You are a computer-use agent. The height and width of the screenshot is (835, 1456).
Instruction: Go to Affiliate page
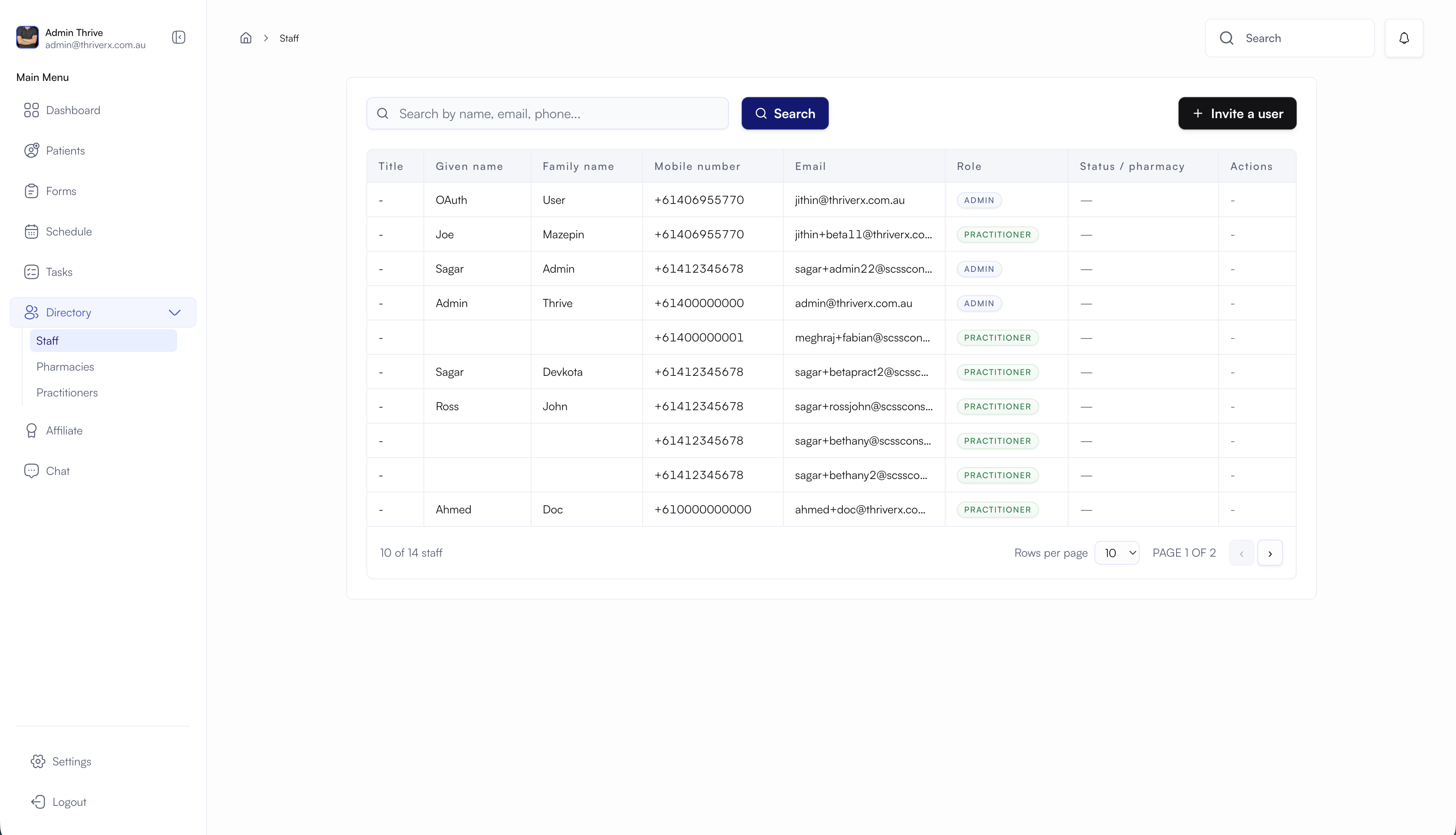point(64,431)
